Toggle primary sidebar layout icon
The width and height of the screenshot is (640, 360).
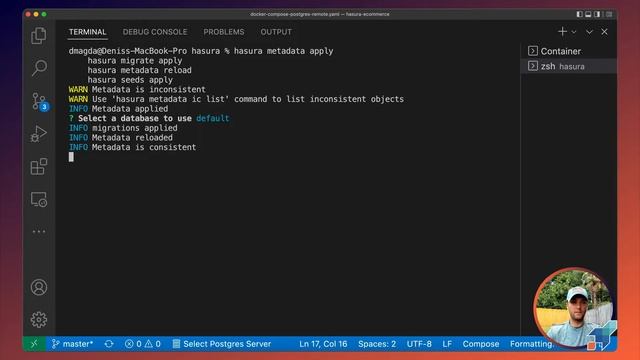[x=579, y=14]
